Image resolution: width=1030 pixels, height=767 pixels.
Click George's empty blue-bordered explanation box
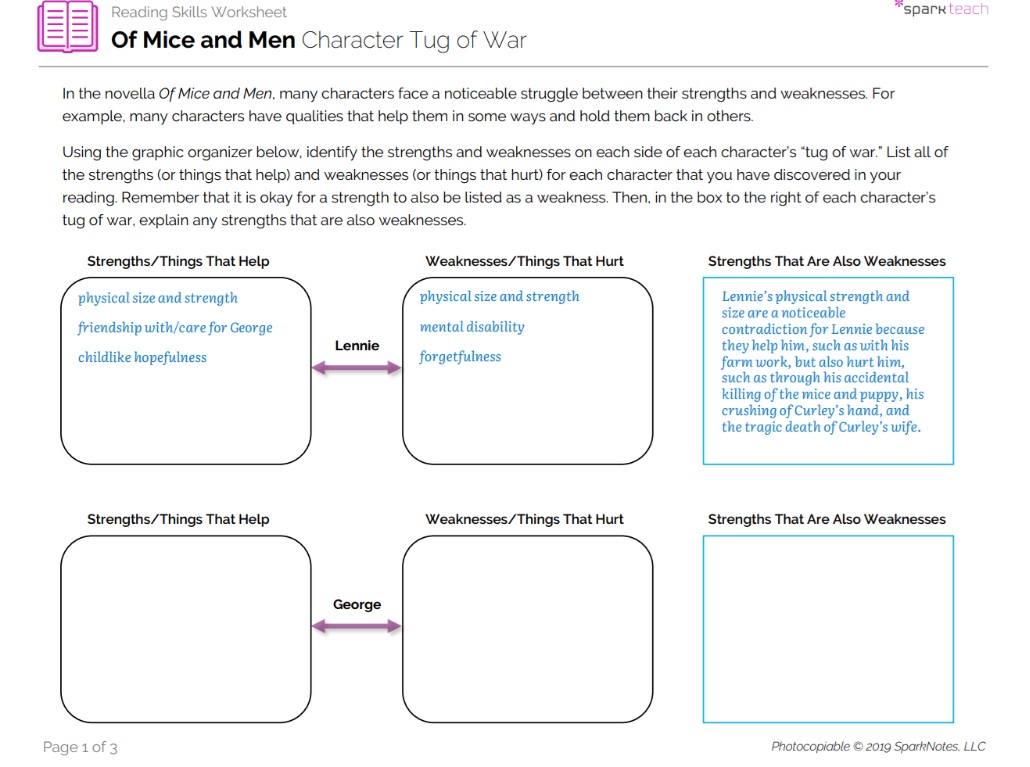827,628
